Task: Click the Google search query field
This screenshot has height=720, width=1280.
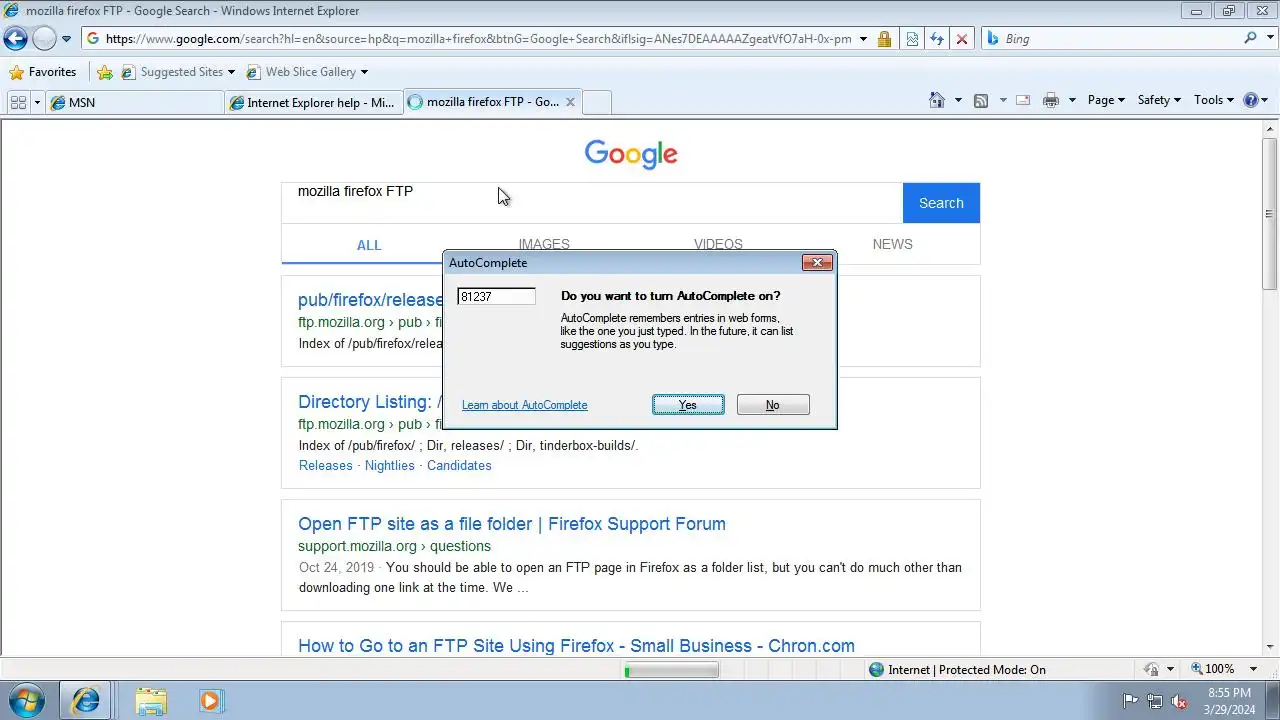Action: pos(592,203)
